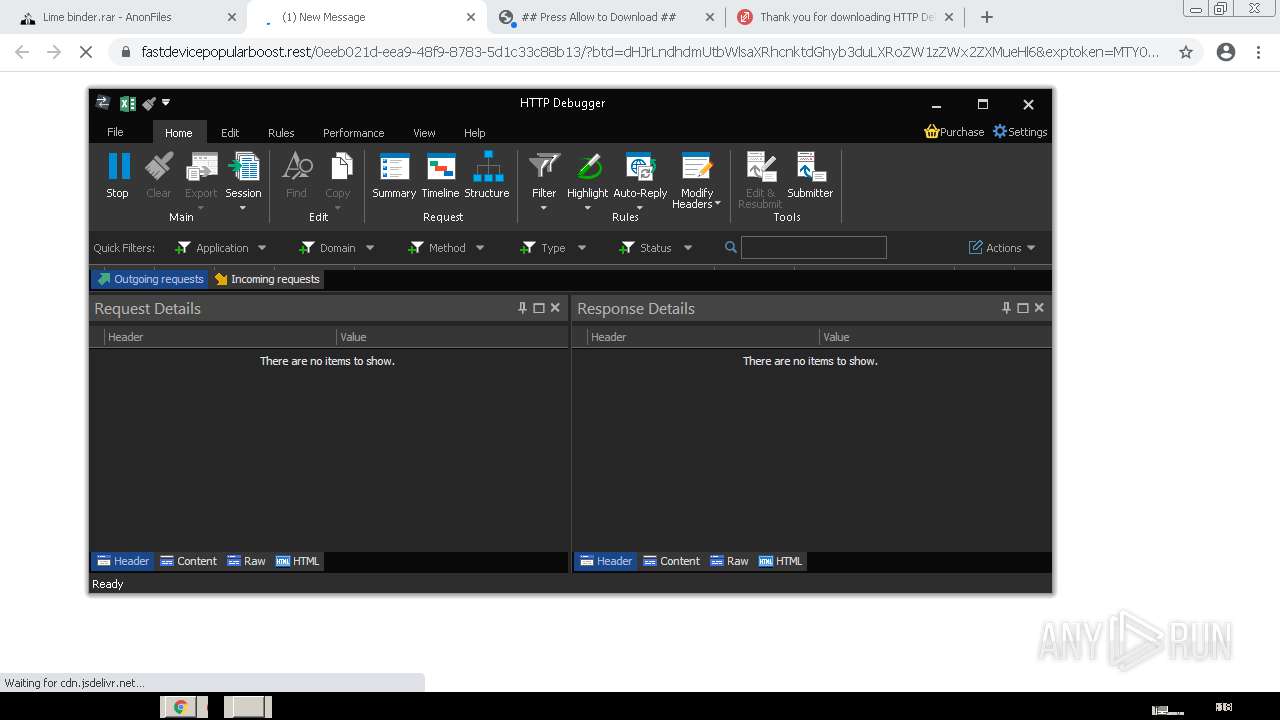This screenshot has width=1280, height=720.
Task: Click the search magnifier icon in quick filters
Action: coord(731,248)
